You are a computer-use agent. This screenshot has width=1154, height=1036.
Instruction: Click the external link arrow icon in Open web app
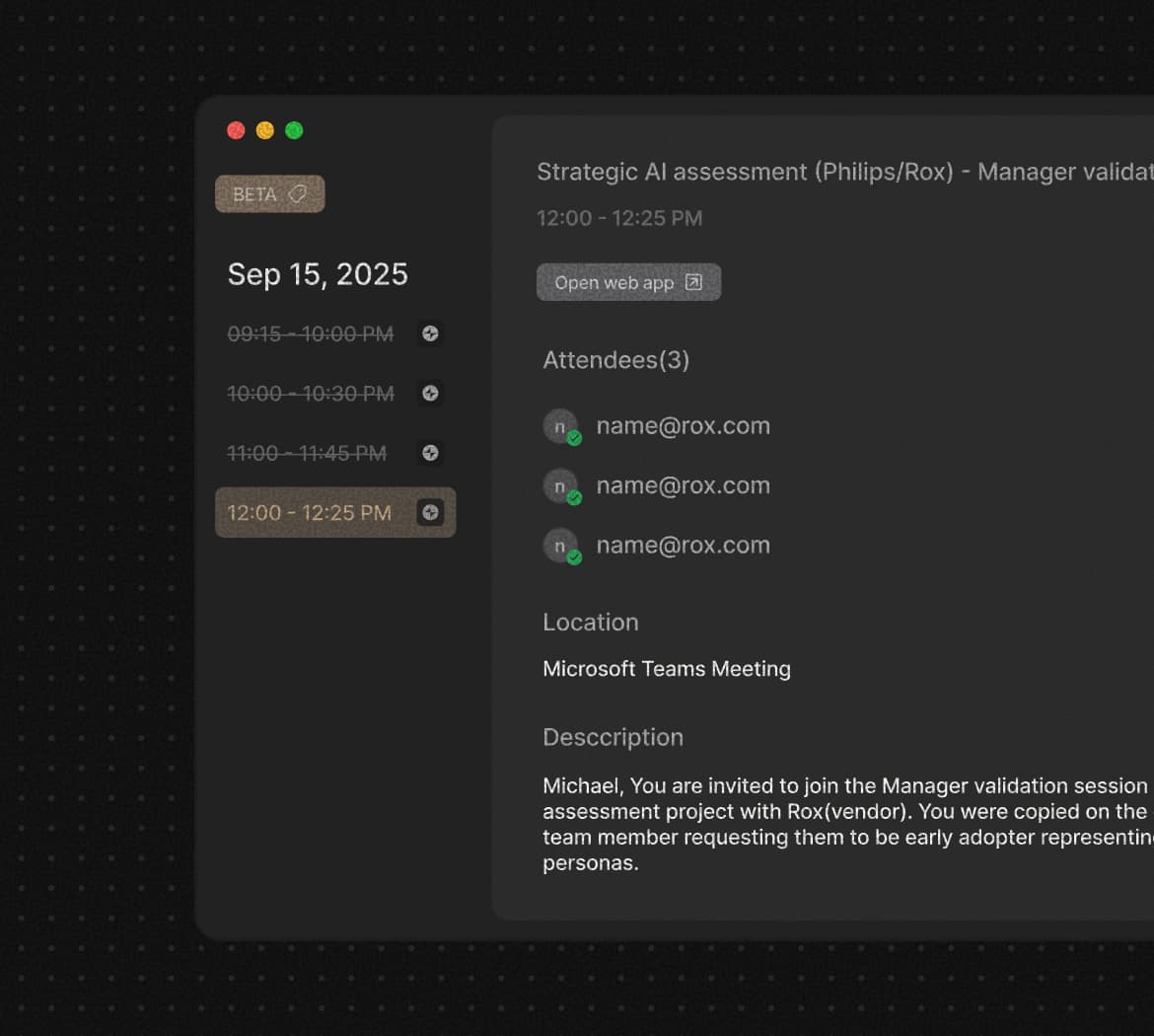(x=693, y=282)
